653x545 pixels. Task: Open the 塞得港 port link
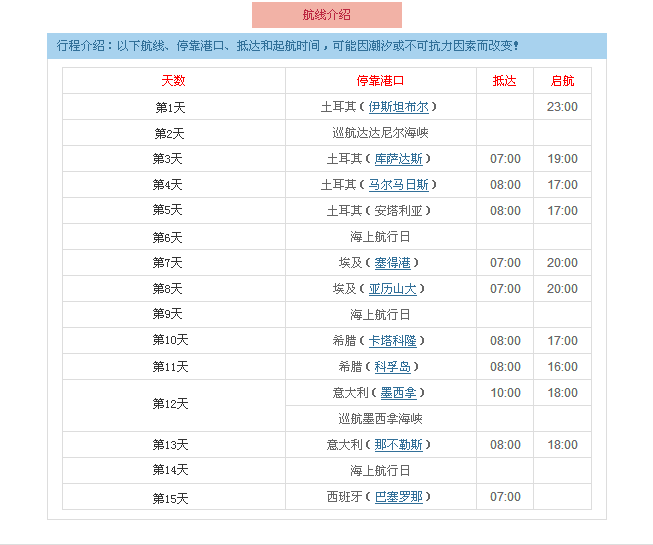tap(392, 263)
